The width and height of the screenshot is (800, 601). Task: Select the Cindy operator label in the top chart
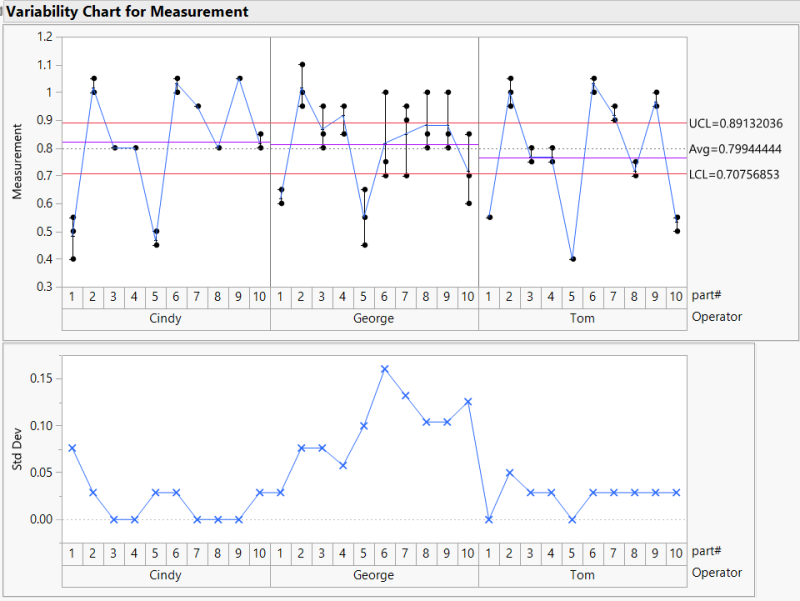pyautogui.click(x=164, y=318)
